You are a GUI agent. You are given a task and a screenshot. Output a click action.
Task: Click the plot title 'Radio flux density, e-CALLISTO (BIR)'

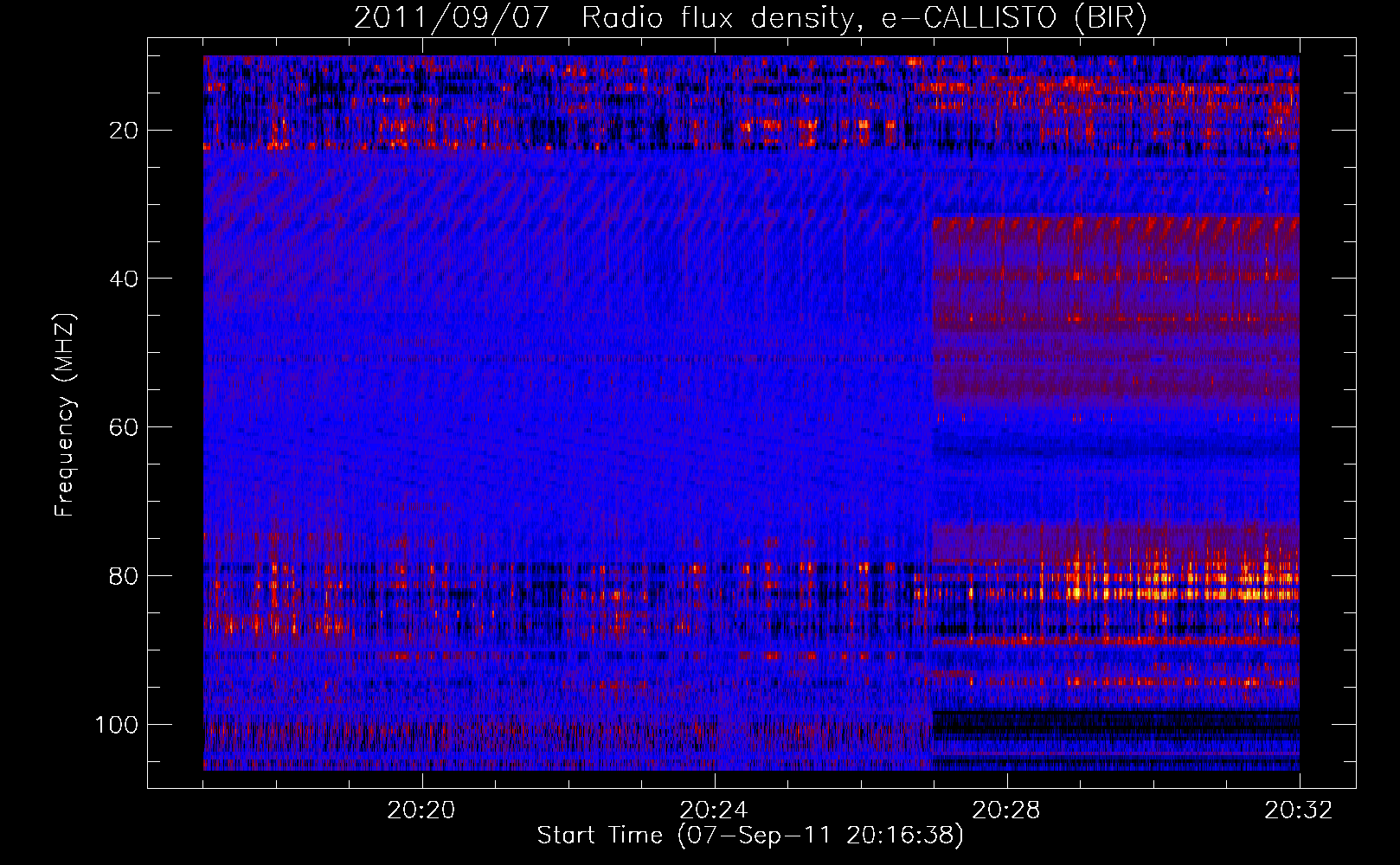(864, 19)
